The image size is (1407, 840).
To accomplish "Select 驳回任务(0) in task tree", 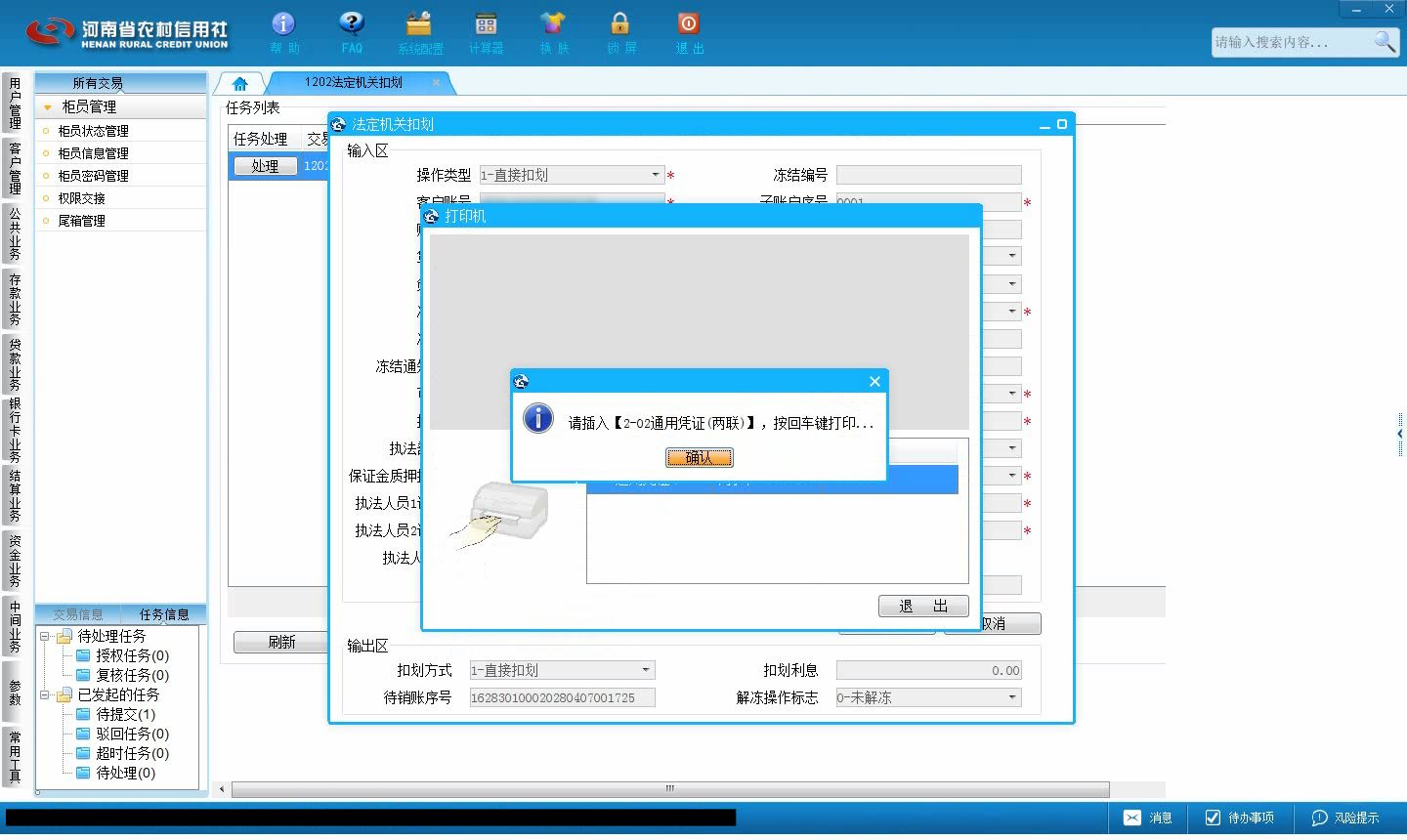I will (132, 734).
